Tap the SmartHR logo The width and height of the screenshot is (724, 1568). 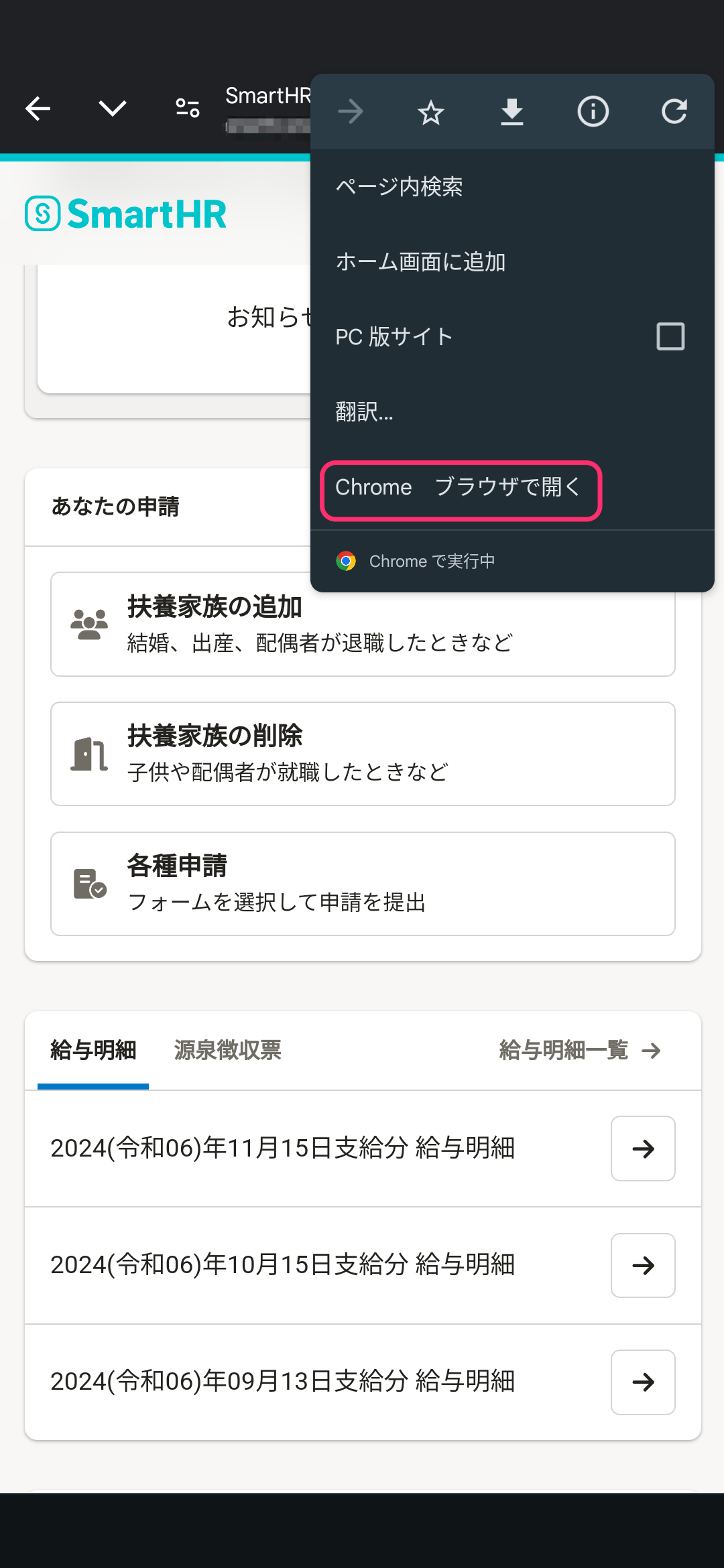tap(127, 213)
